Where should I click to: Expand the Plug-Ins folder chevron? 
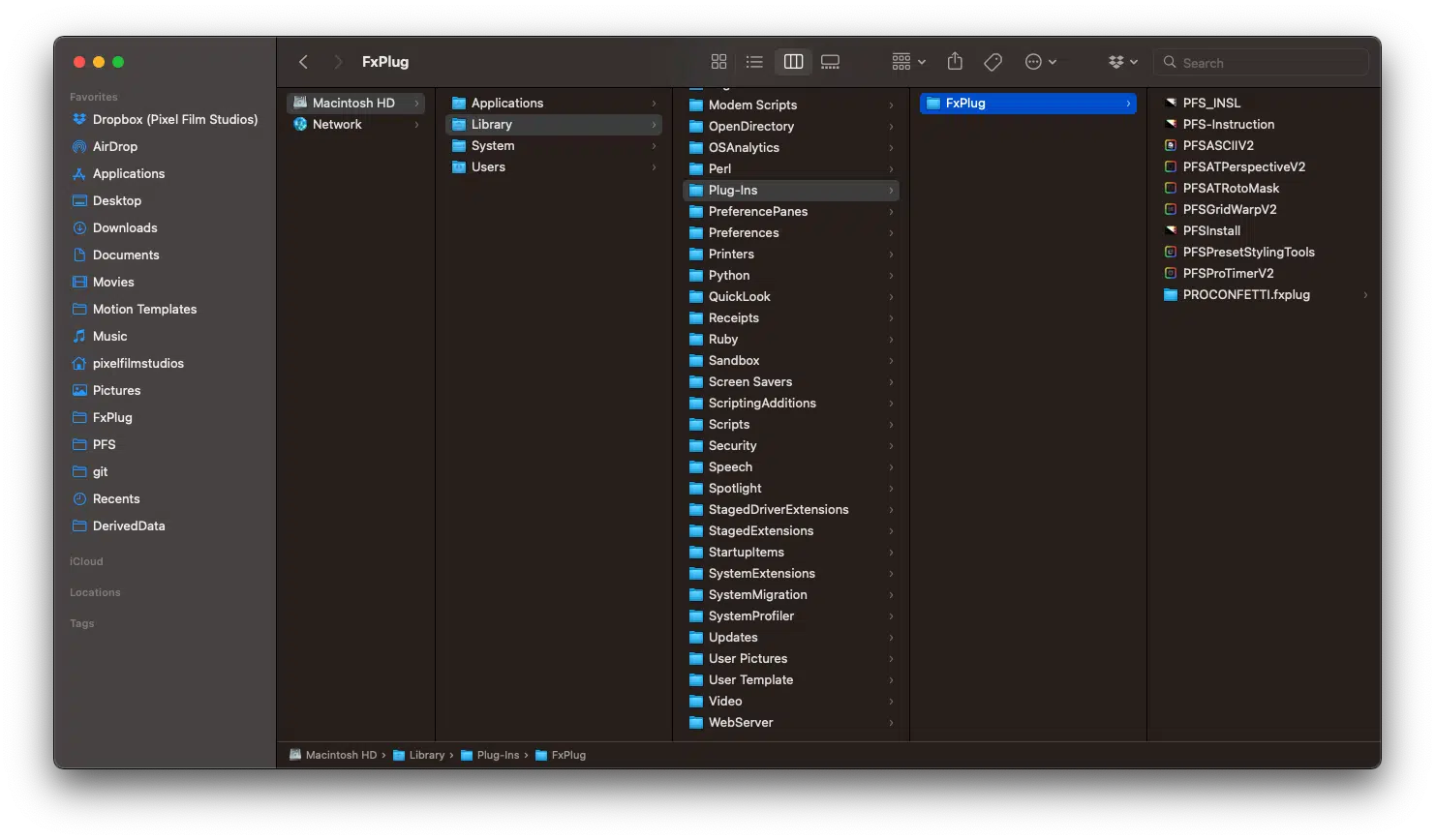tap(891, 191)
